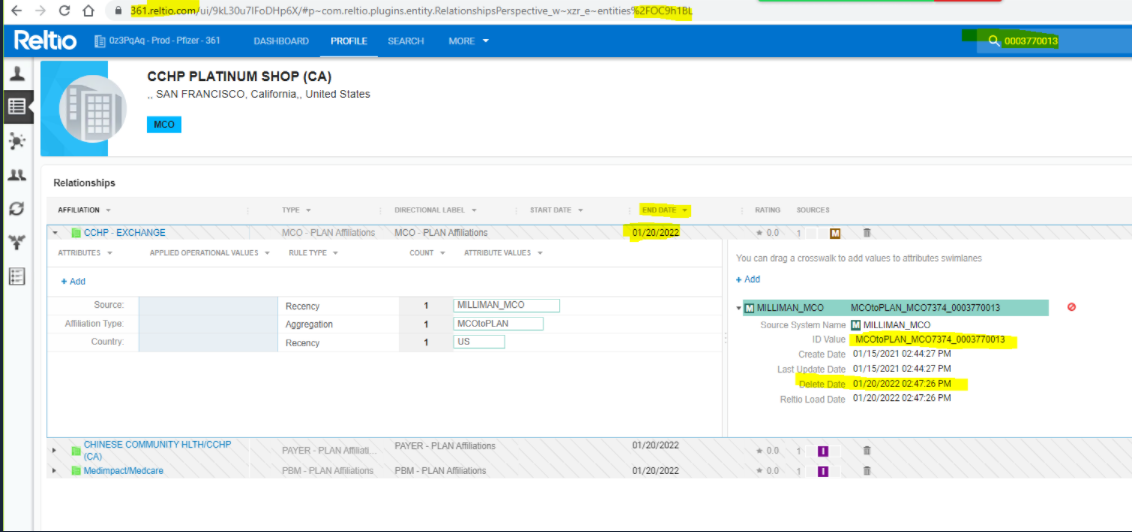
Task: Open the TYPE column dropdown
Action: 308,210
